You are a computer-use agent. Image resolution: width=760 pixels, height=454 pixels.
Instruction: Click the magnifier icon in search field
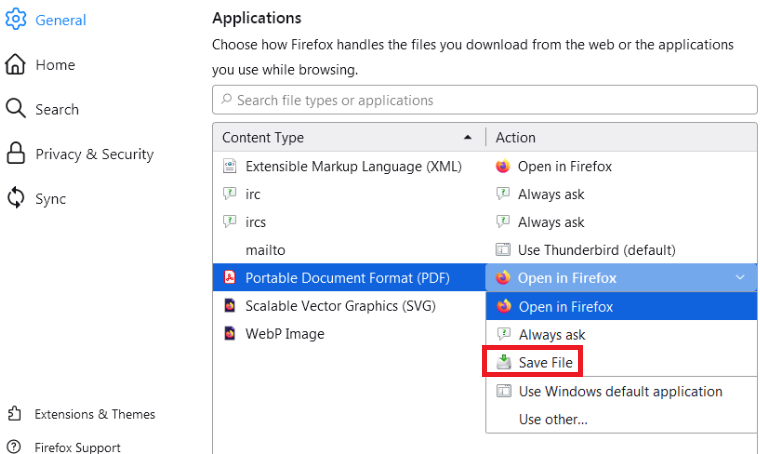pos(226,99)
